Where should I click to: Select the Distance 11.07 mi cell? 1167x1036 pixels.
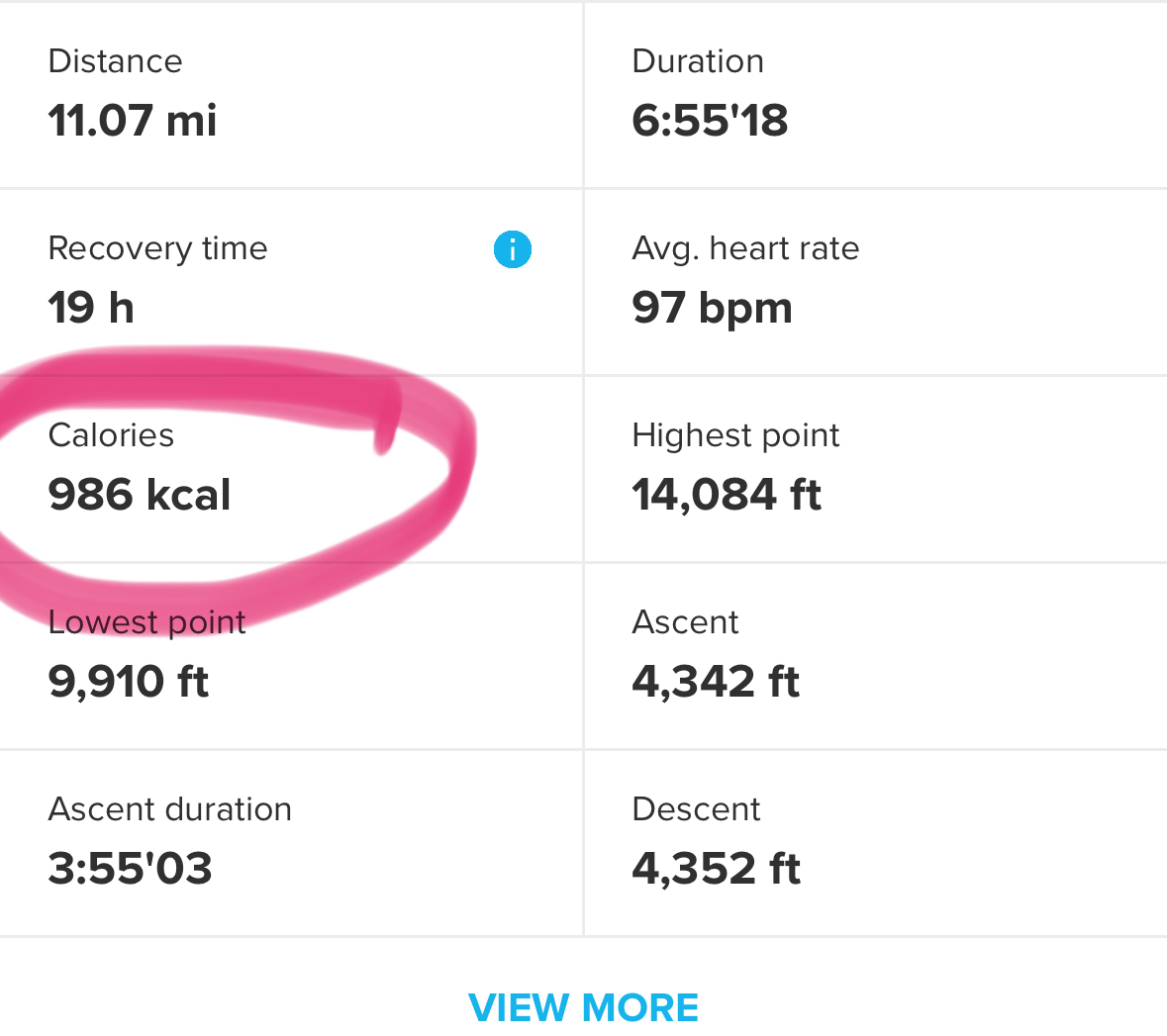[x=291, y=95]
